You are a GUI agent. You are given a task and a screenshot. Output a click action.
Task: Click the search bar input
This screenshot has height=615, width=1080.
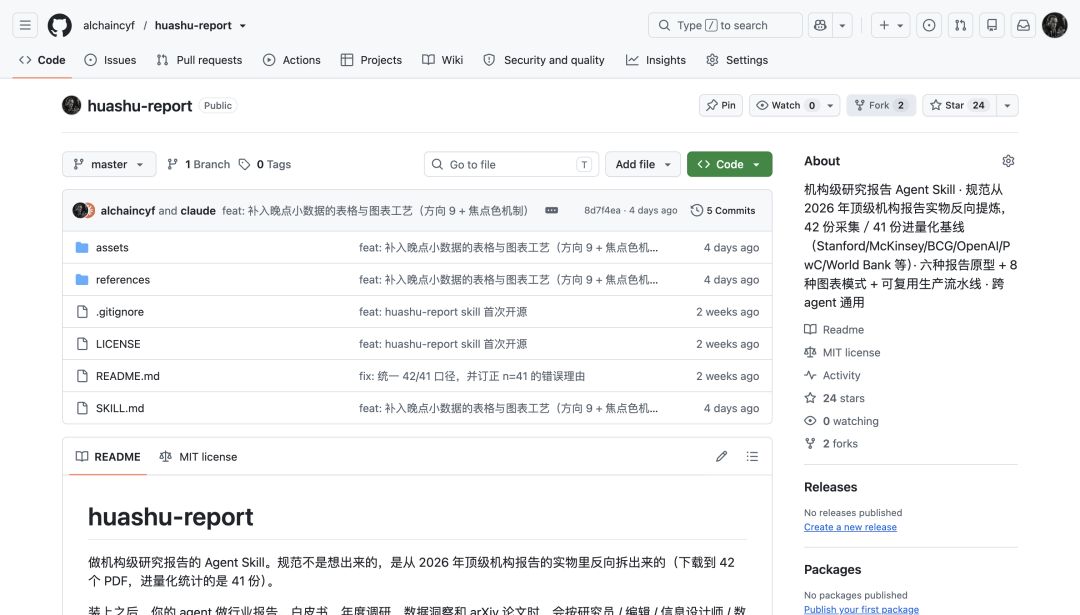pos(725,25)
